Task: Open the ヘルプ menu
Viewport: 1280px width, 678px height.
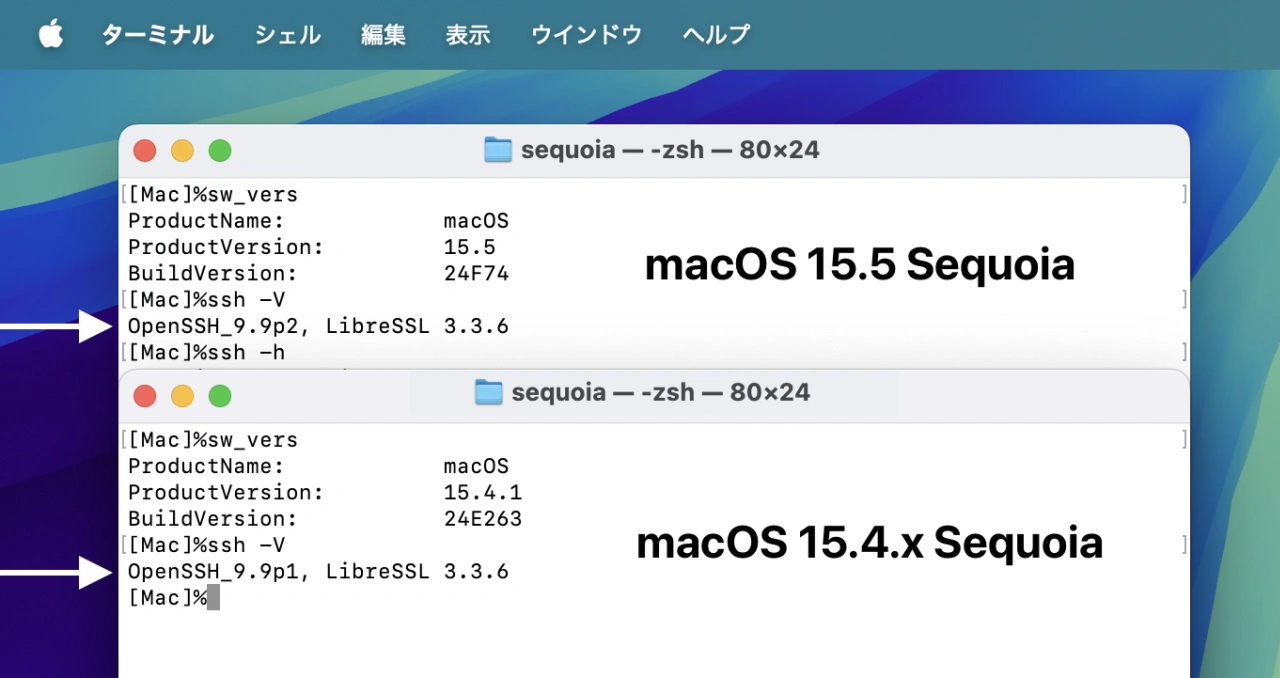Action: tap(716, 35)
